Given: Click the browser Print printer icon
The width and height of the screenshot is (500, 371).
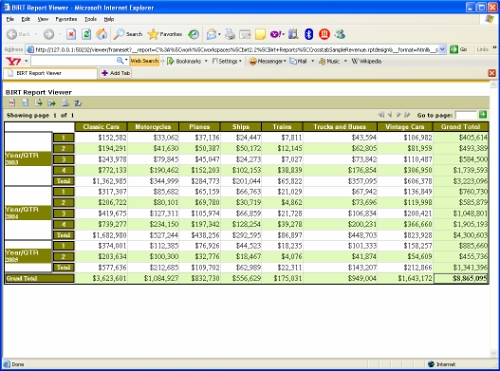Looking at the screenshot, I should (230, 34).
